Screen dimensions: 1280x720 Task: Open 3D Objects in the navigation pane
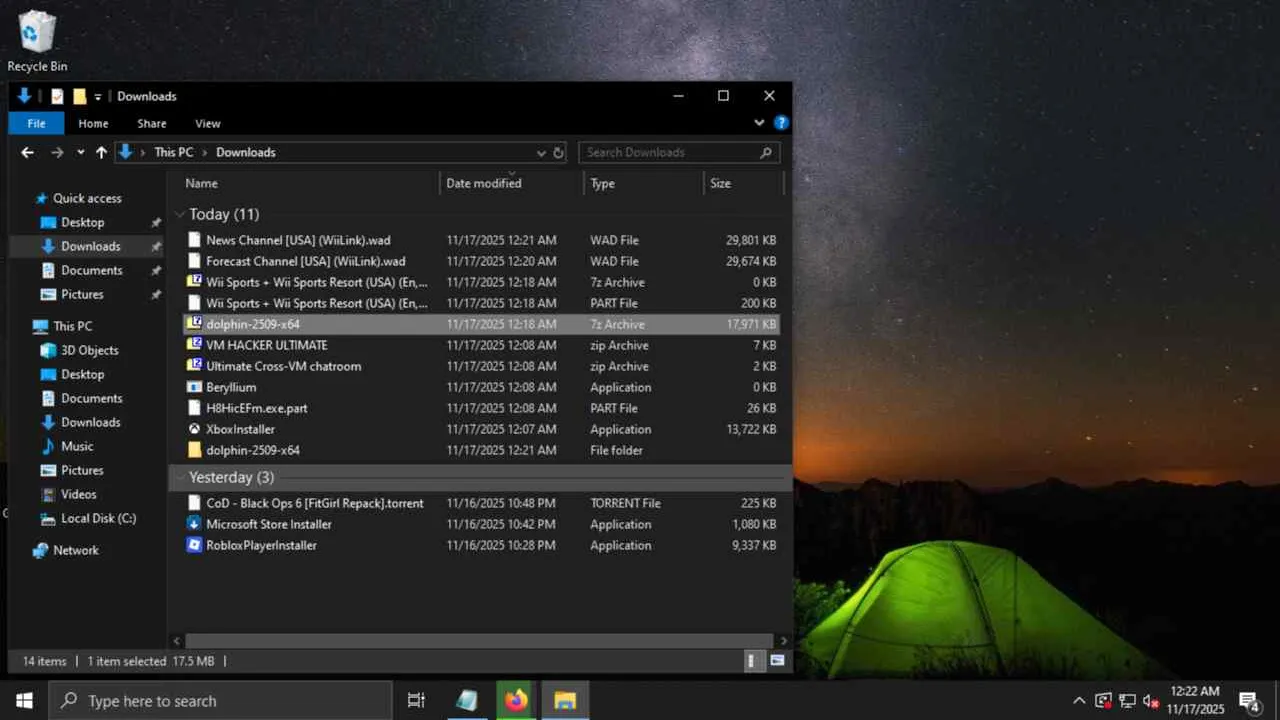pos(89,350)
